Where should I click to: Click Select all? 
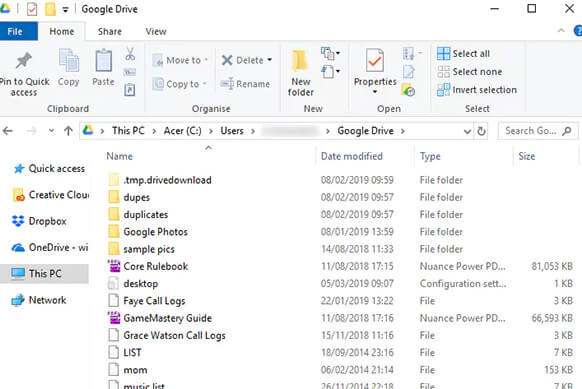point(463,54)
